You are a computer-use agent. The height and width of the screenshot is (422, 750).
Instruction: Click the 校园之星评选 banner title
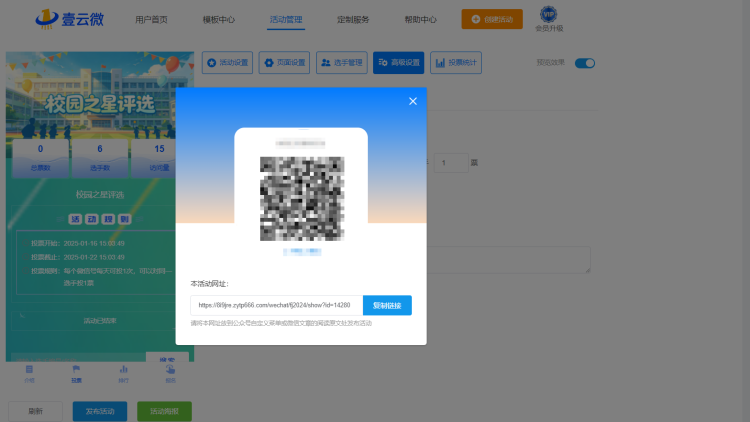click(x=100, y=104)
